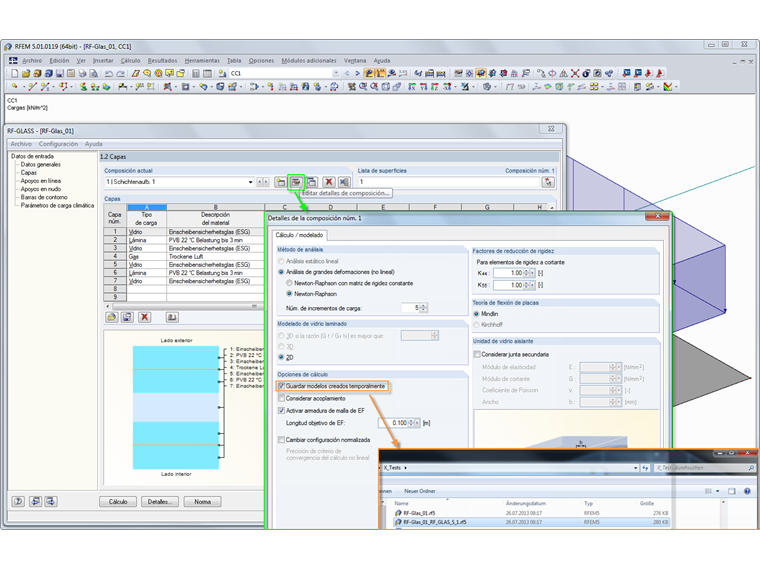
Task: Open the CC1 load case dropdown
Action: (x=336, y=73)
